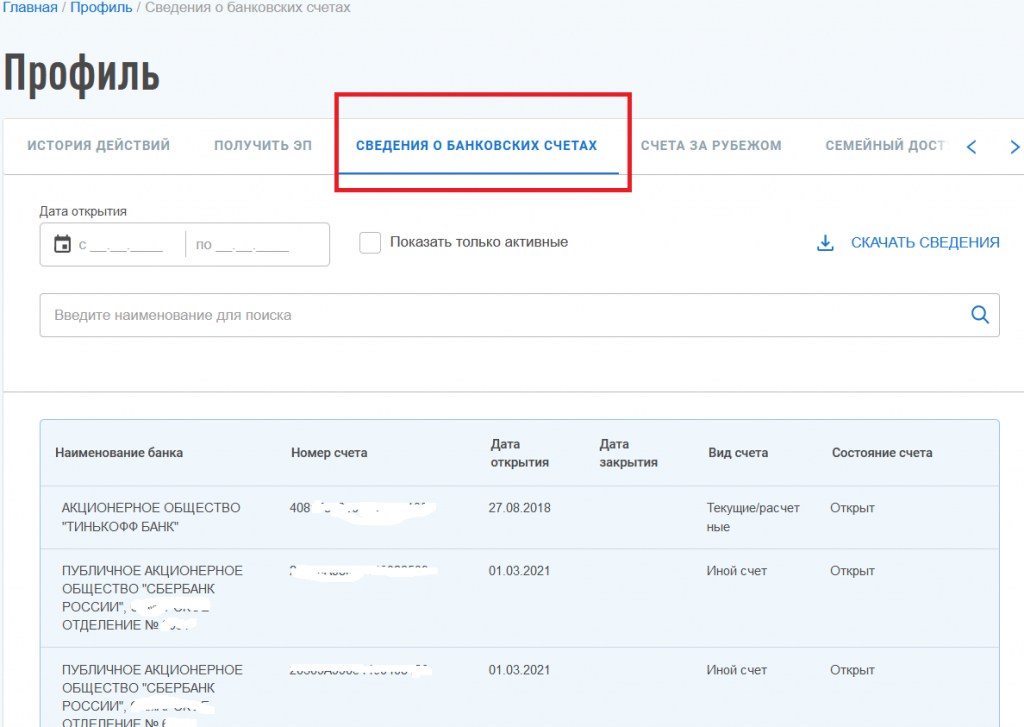1024x727 pixels.
Task: Select 'Сведения о банковских счетах' tab
Action: [476, 146]
